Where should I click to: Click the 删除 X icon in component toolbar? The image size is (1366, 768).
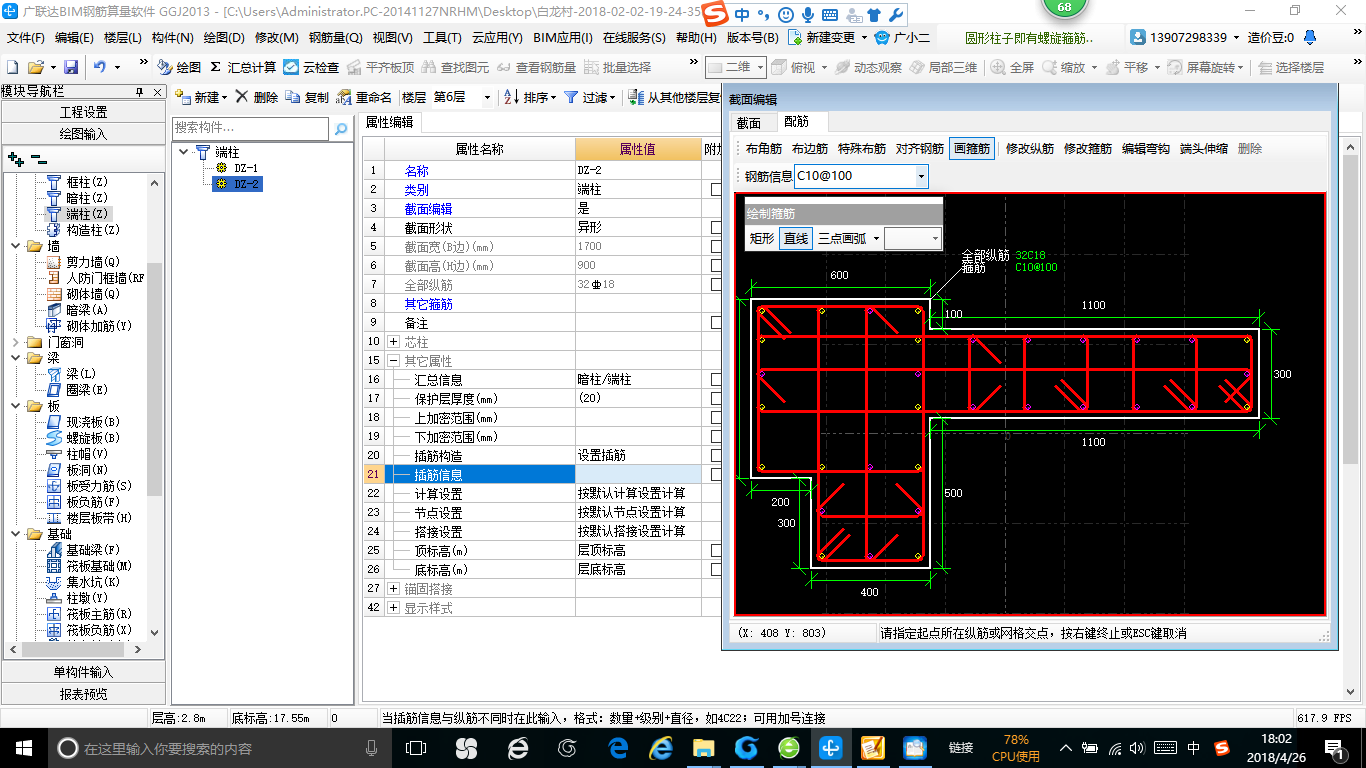click(x=243, y=98)
